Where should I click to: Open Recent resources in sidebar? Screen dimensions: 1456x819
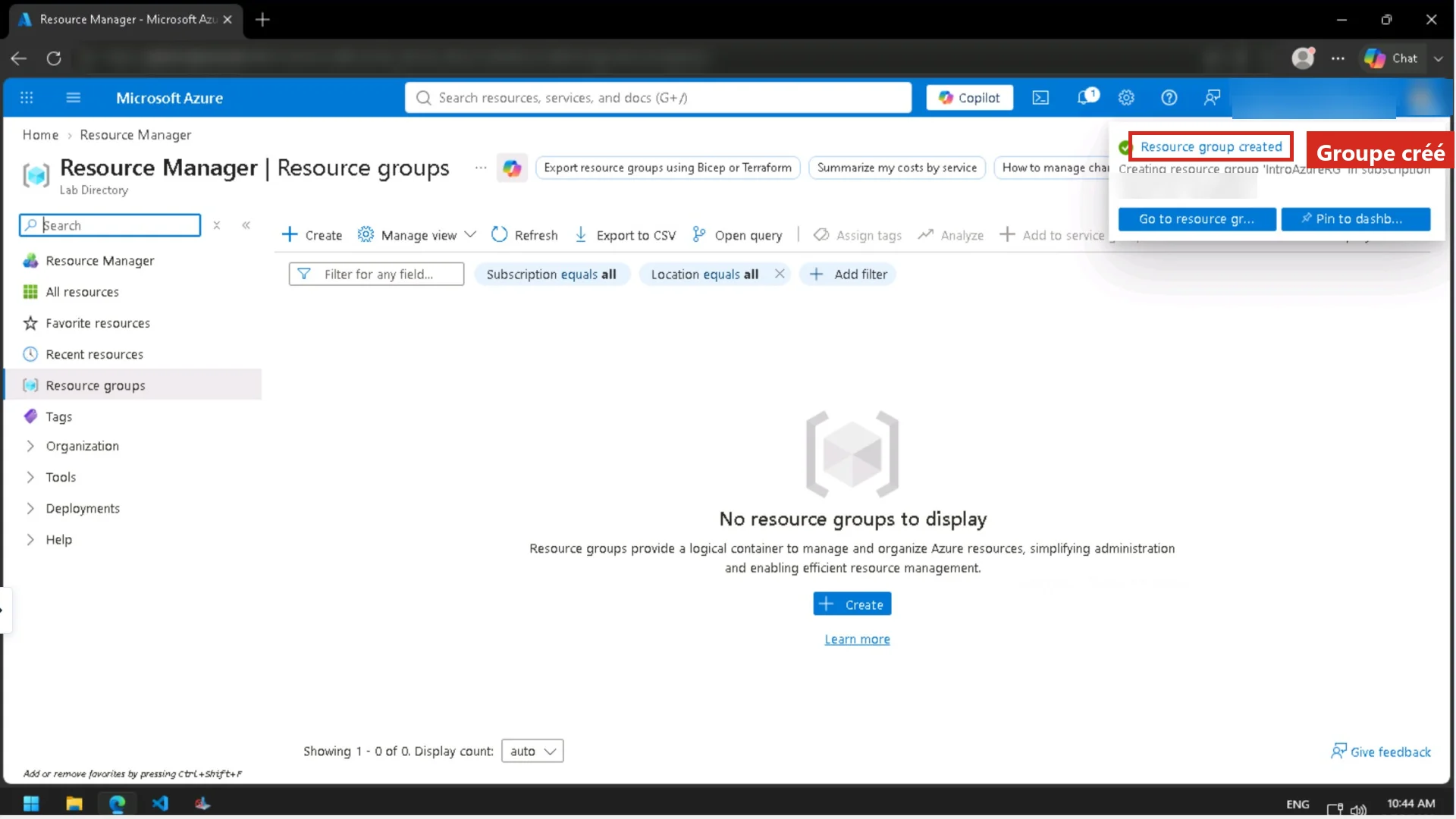coord(94,354)
